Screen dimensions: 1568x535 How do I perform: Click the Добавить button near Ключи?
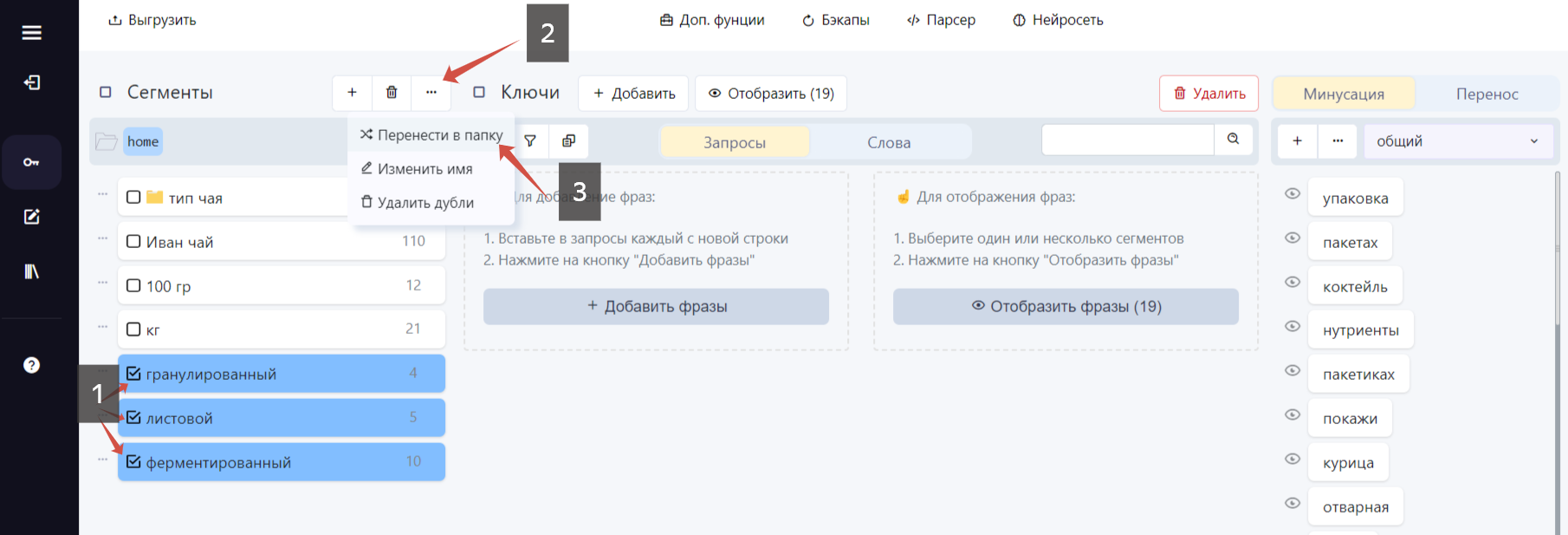633,94
